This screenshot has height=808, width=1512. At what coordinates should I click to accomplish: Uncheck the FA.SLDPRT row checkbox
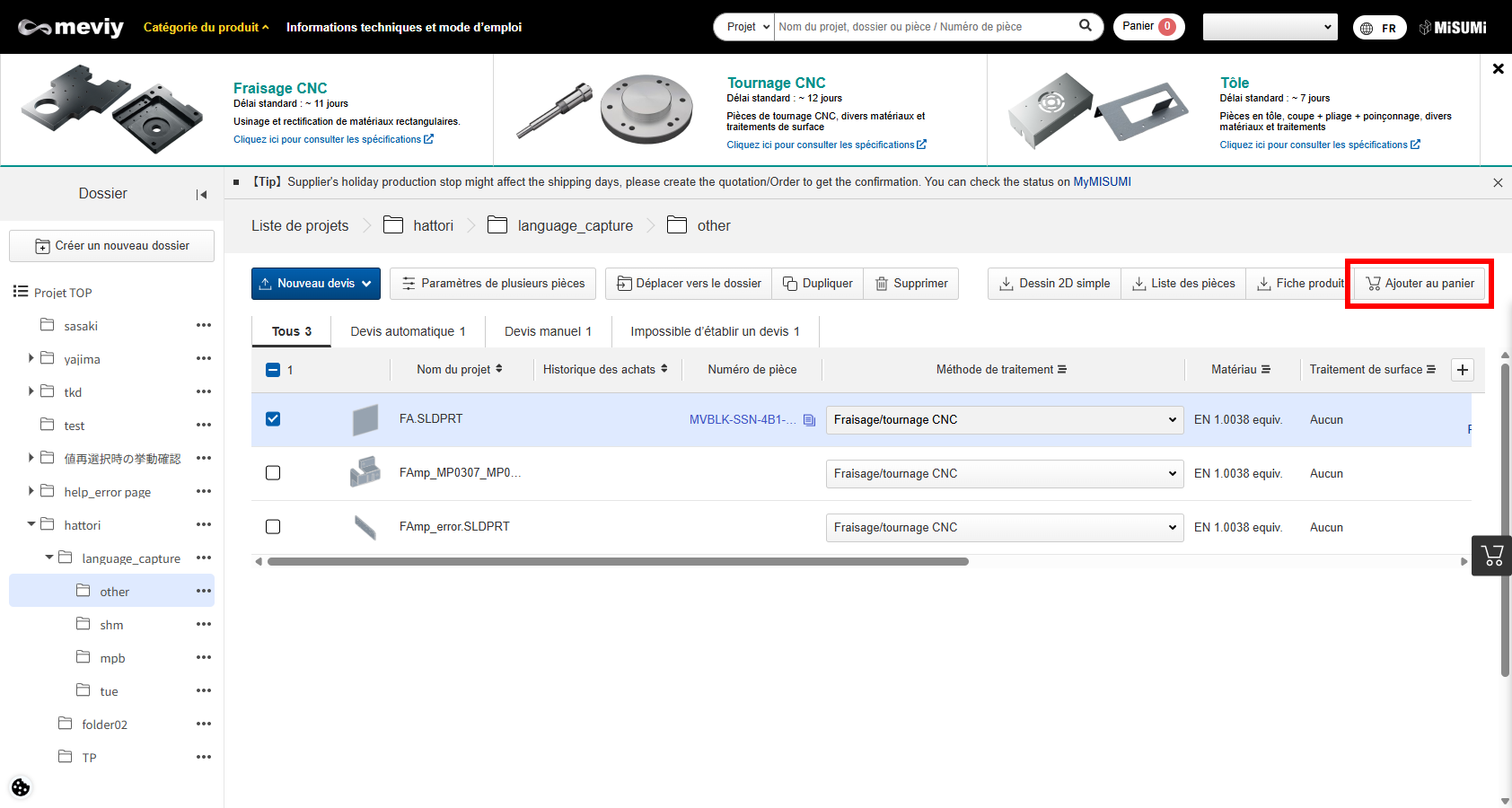(273, 419)
